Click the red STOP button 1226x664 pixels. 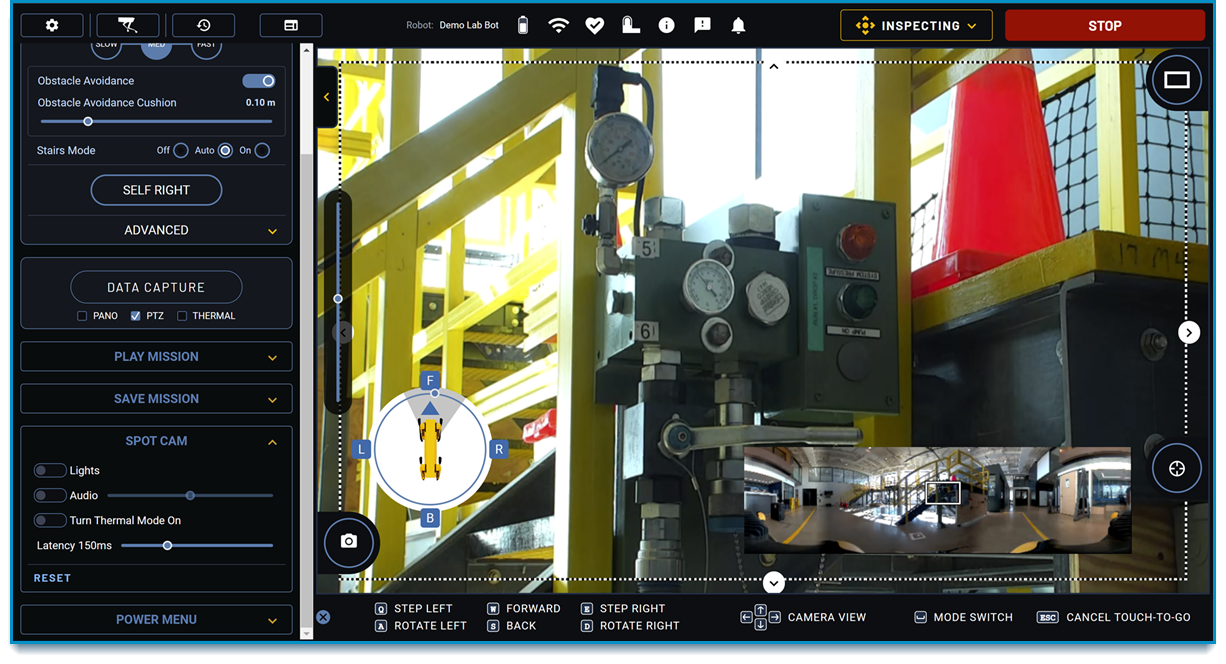click(1104, 25)
